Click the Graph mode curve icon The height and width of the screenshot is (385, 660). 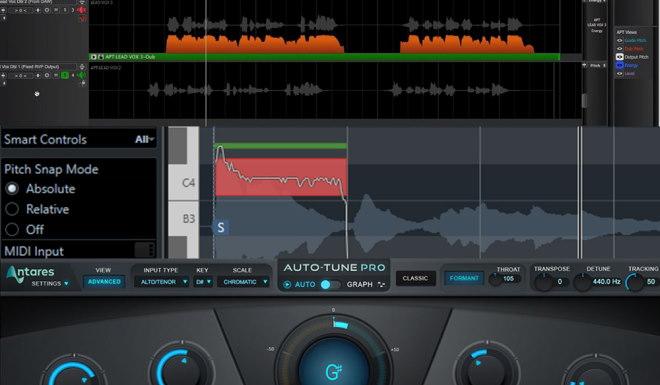pyautogui.click(x=381, y=284)
